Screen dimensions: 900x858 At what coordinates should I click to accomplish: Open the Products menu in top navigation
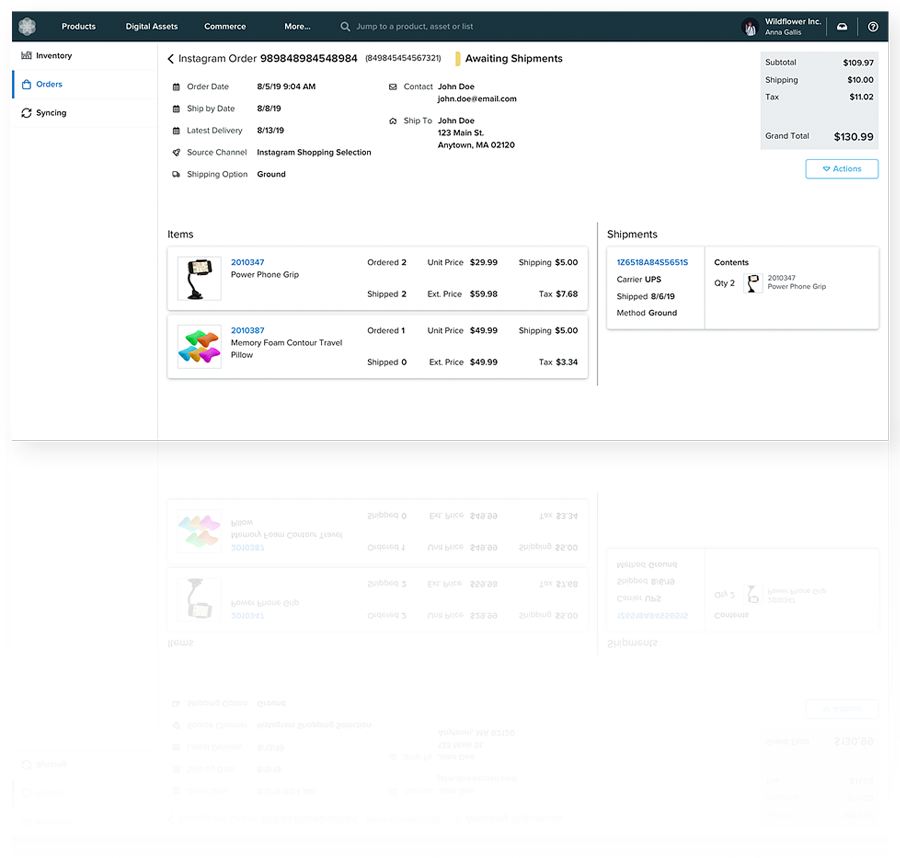[x=79, y=27]
